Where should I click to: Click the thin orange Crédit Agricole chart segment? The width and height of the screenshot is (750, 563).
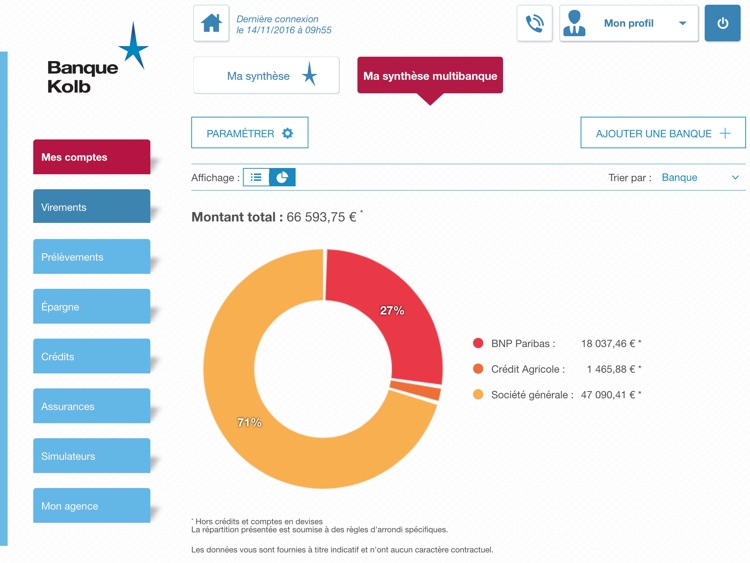416,390
